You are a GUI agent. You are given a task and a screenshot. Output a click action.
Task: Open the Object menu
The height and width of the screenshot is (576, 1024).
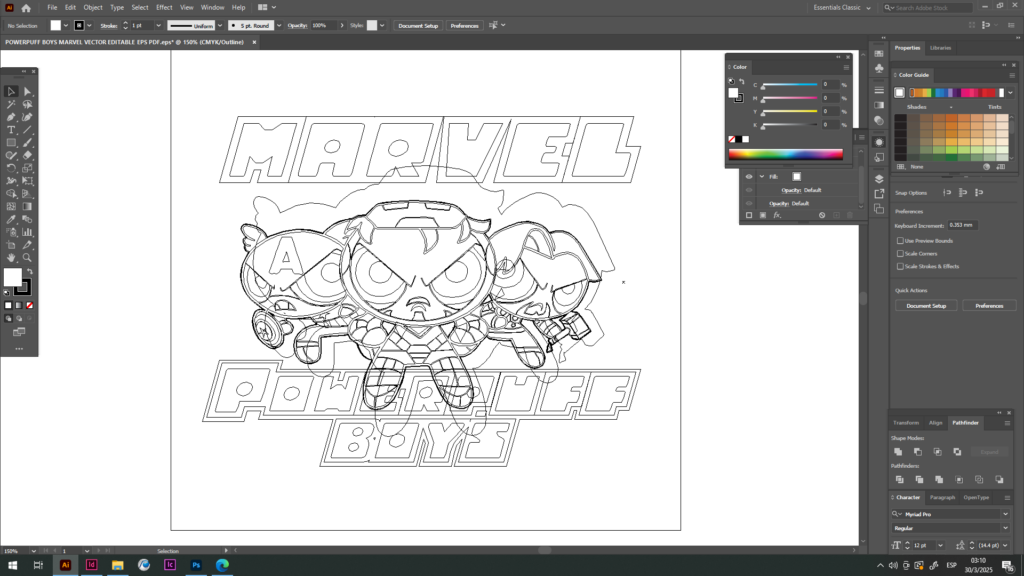point(93,8)
